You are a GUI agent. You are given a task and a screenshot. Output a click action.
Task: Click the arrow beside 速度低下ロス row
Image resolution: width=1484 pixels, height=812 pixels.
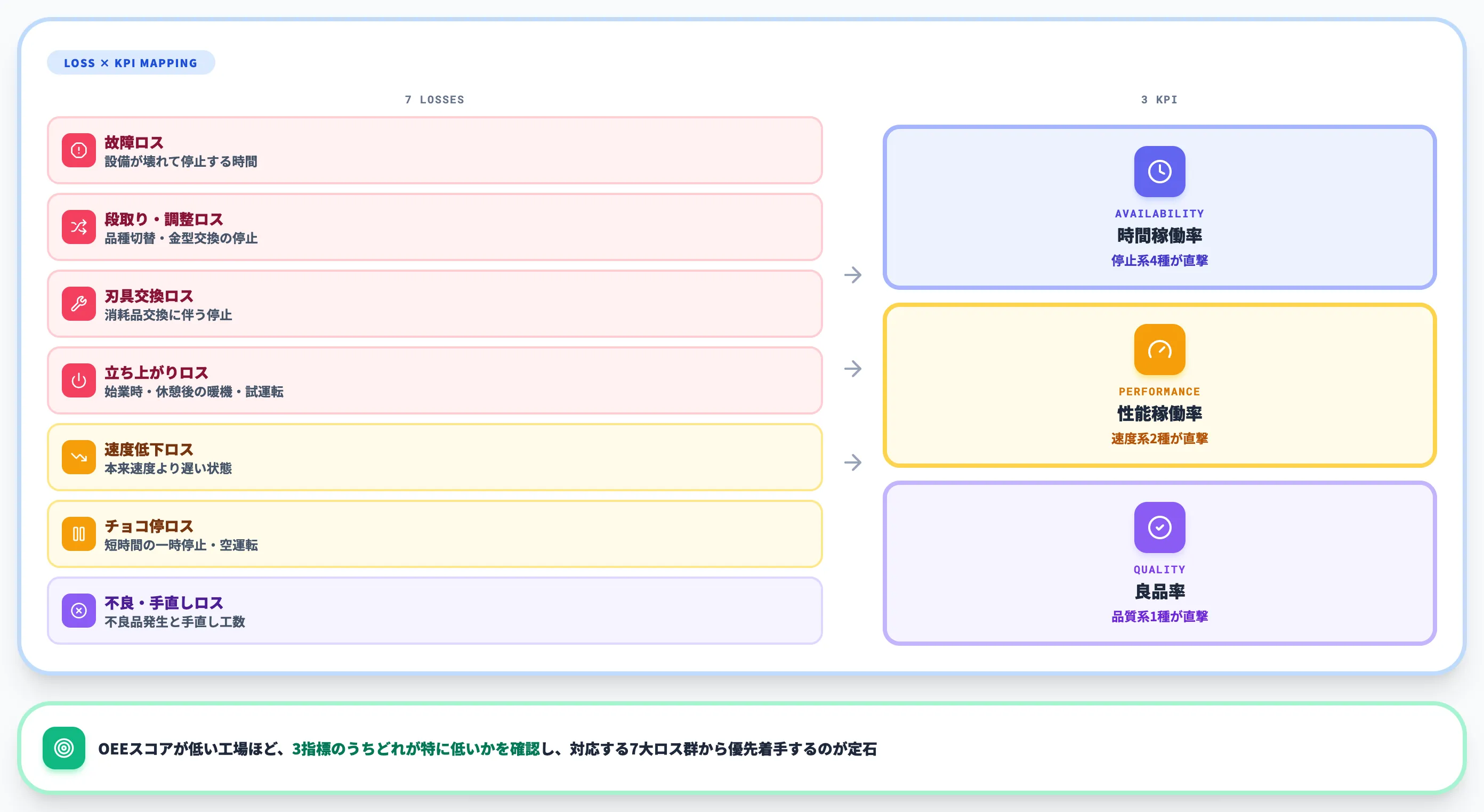853,462
